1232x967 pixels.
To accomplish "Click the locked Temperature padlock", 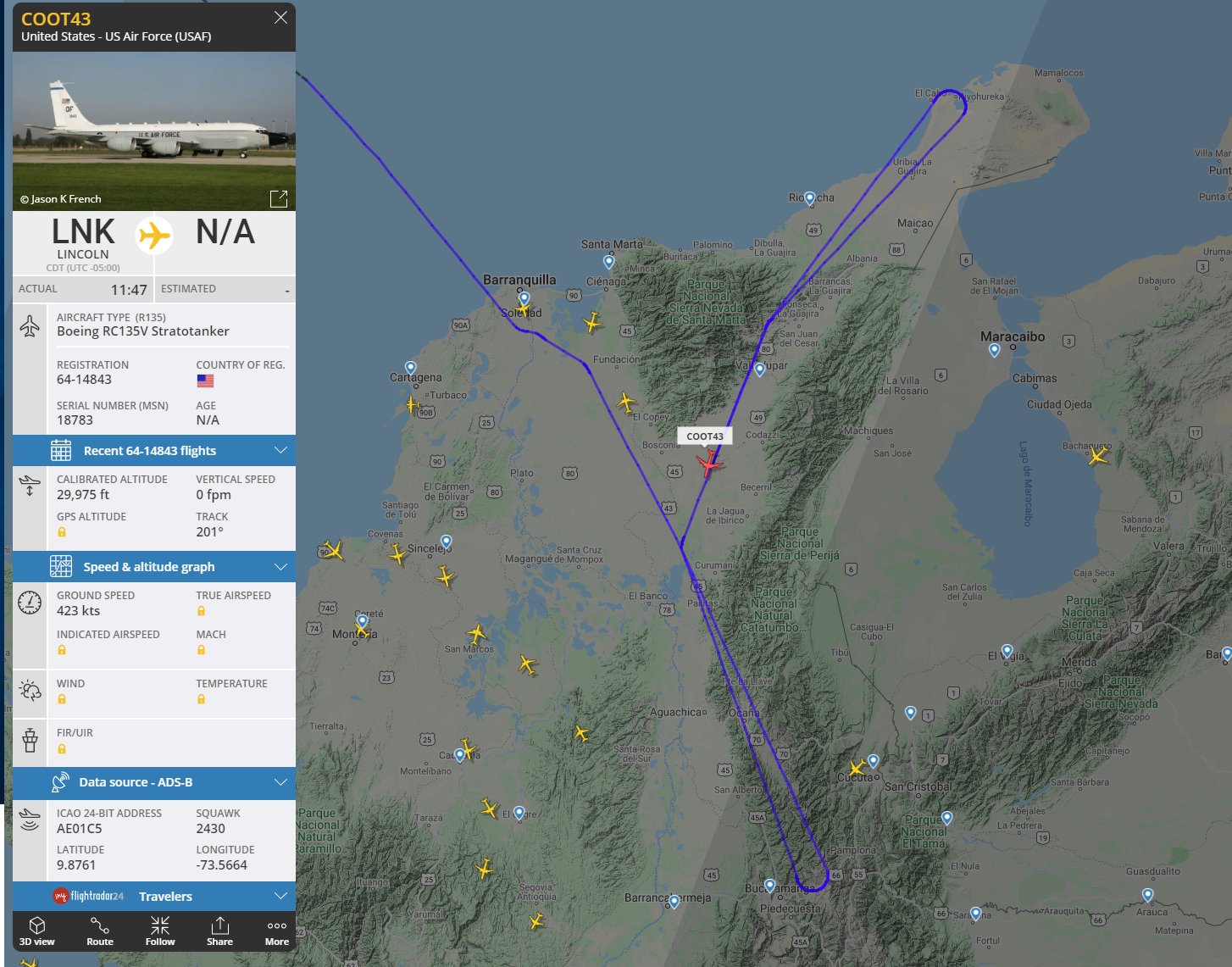I will (201, 699).
